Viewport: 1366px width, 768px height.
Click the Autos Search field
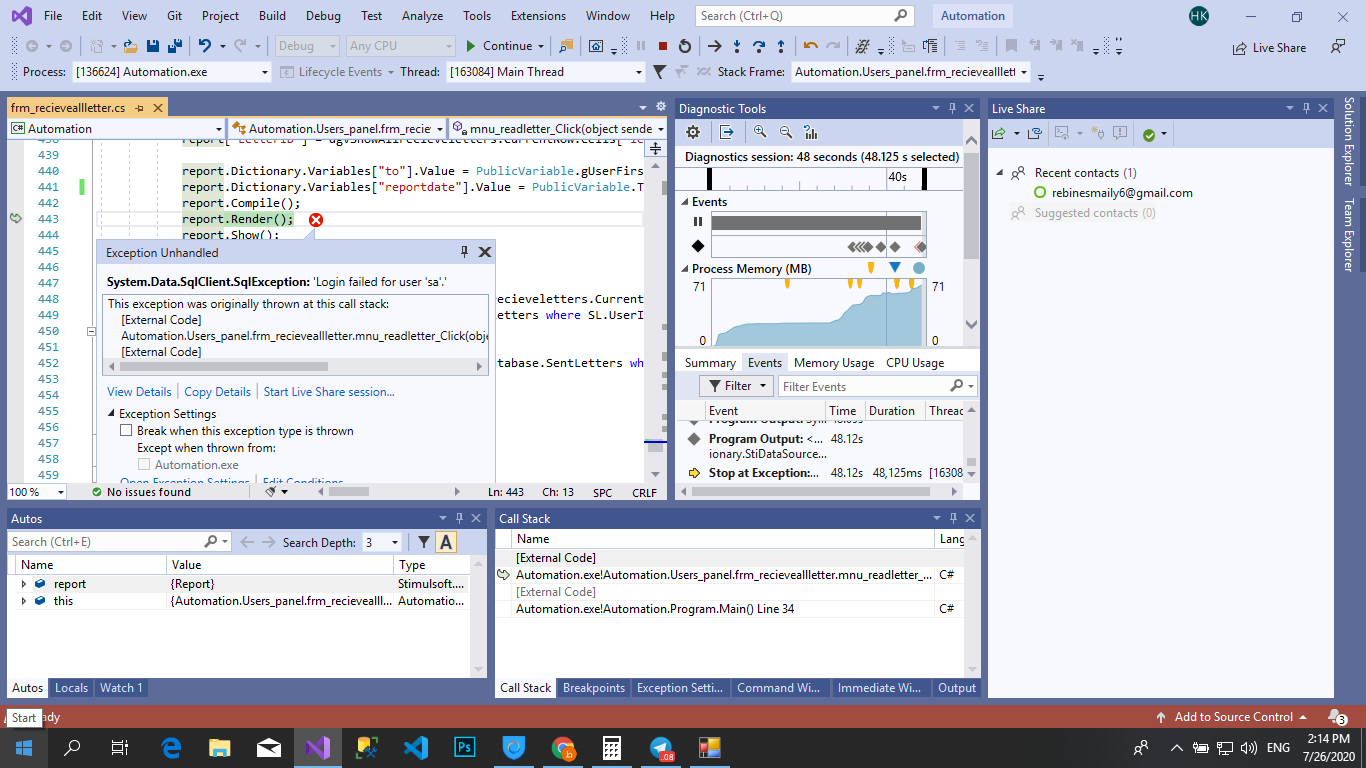coord(106,542)
